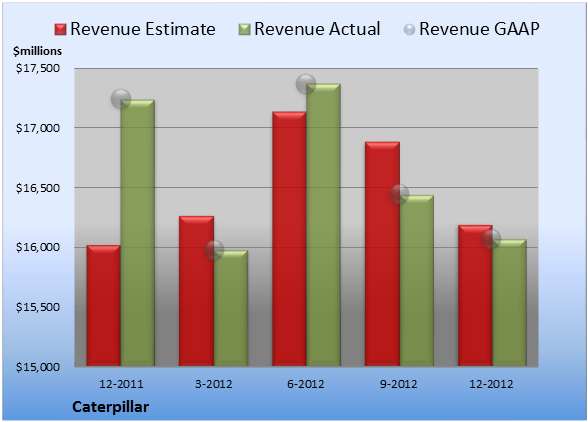Select the Revenue Estimate legend label

pos(143,29)
